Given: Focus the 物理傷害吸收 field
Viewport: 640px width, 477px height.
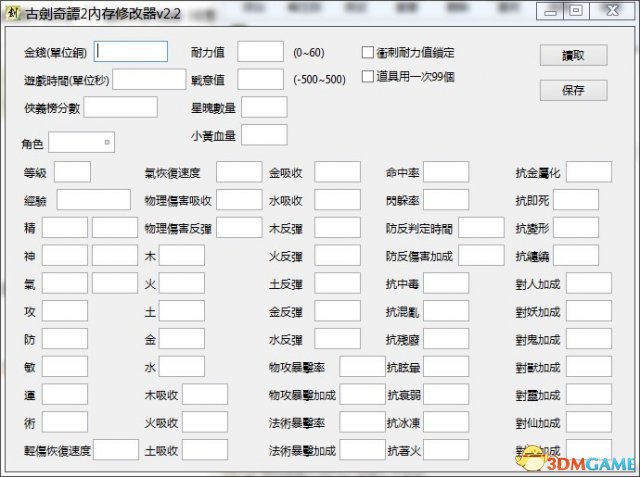Looking at the screenshot, I should 239,200.
